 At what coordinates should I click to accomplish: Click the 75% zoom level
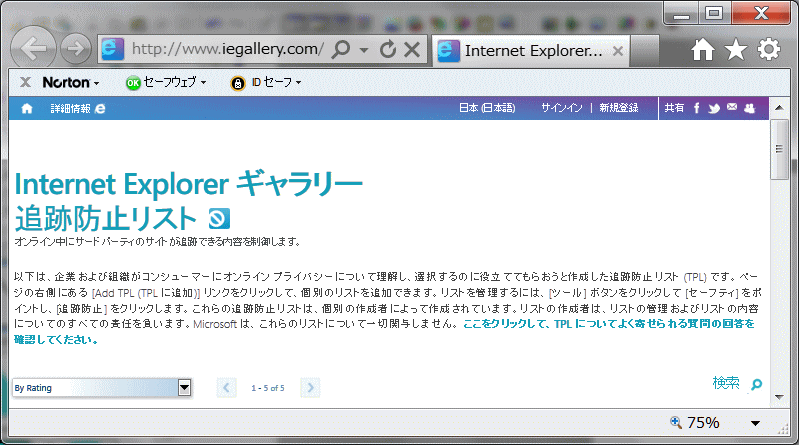(703, 423)
